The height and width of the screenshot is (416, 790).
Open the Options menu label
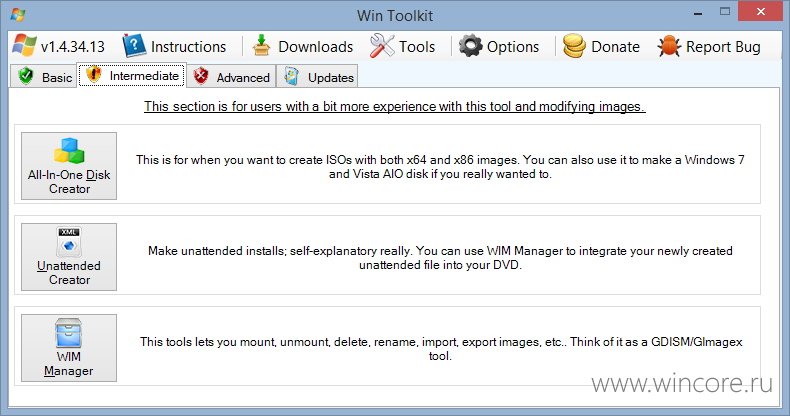click(x=512, y=47)
